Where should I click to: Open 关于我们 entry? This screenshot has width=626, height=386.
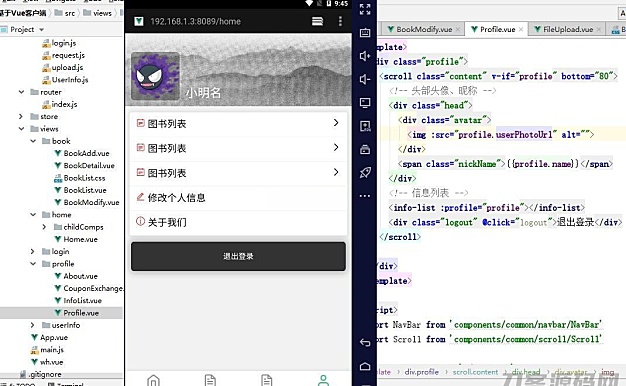(238, 222)
